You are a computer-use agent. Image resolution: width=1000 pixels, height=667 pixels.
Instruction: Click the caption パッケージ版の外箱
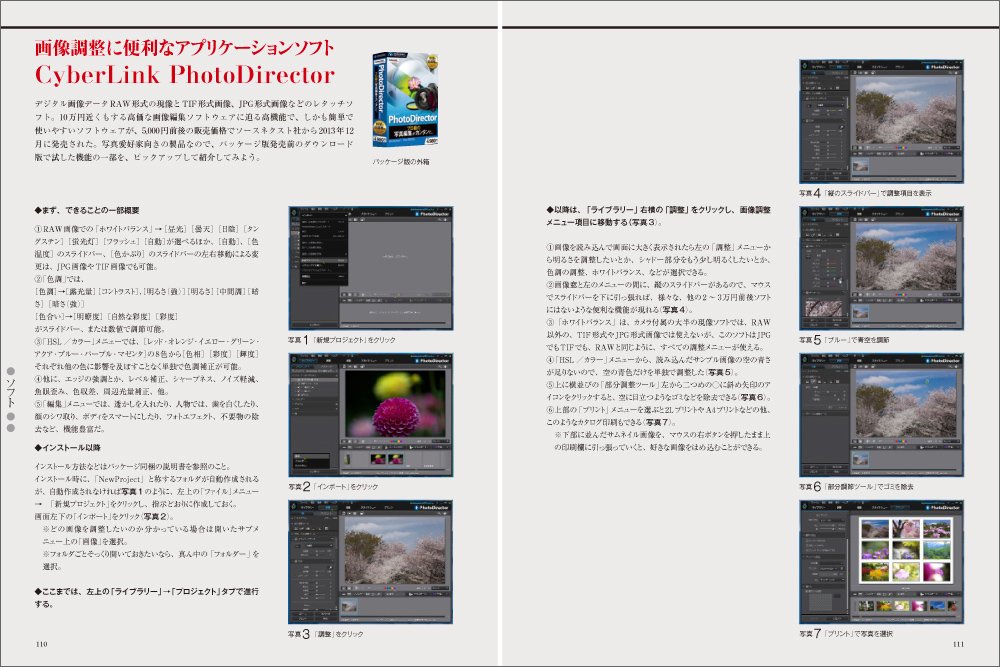(401, 161)
